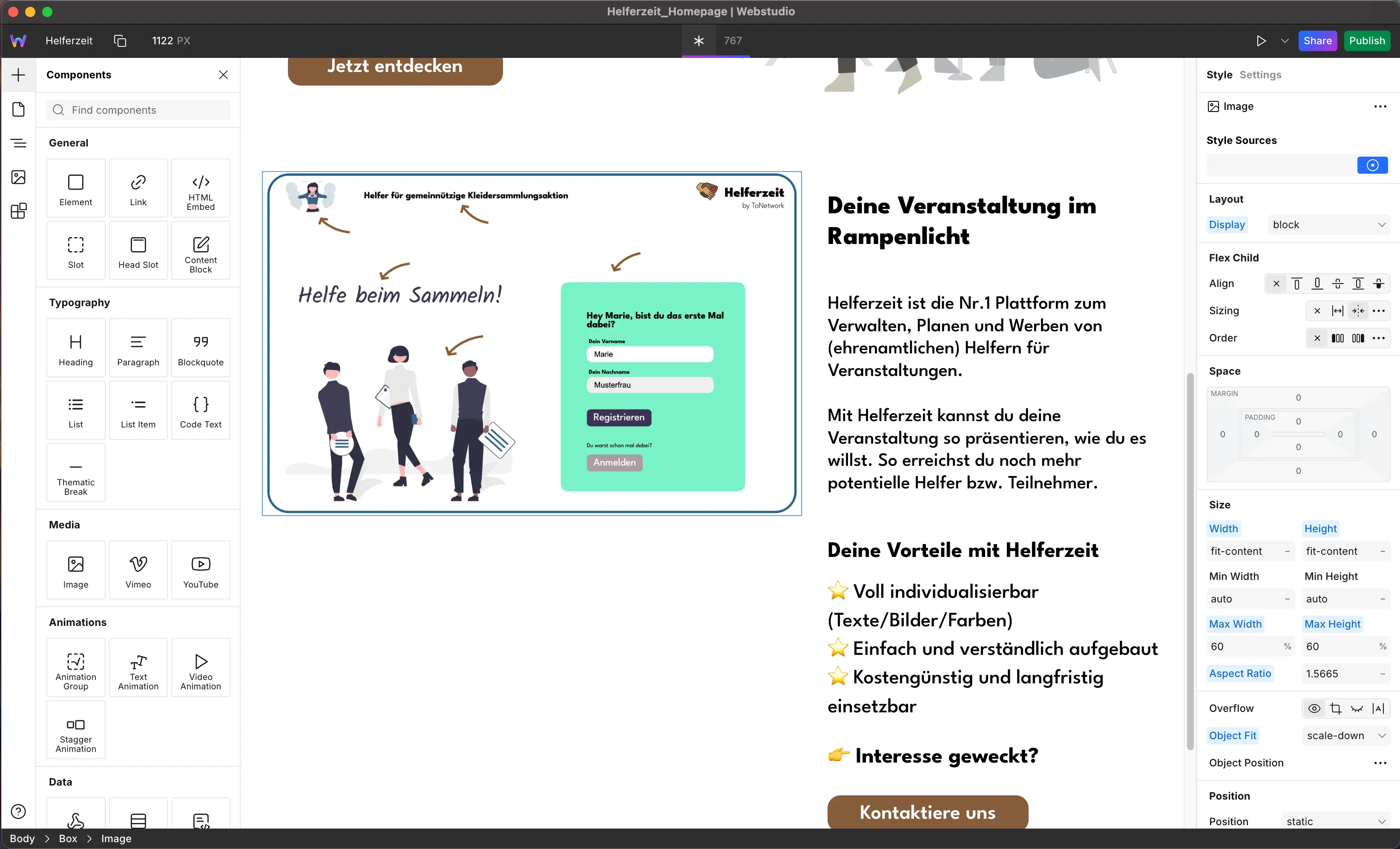
Task: Add the Animation Group component
Action: pyautogui.click(x=75, y=668)
